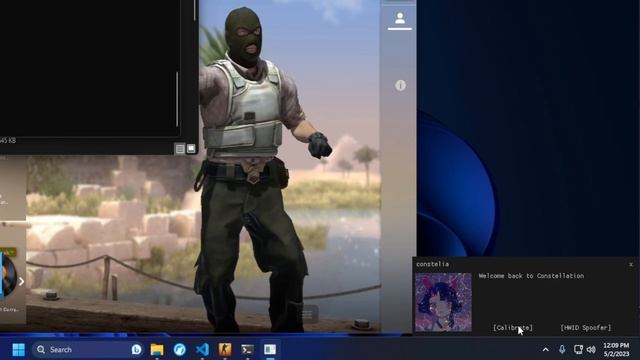Open the blue round browser icon in taskbar
Screen dimensions: 640x360
tap(180, 349)
